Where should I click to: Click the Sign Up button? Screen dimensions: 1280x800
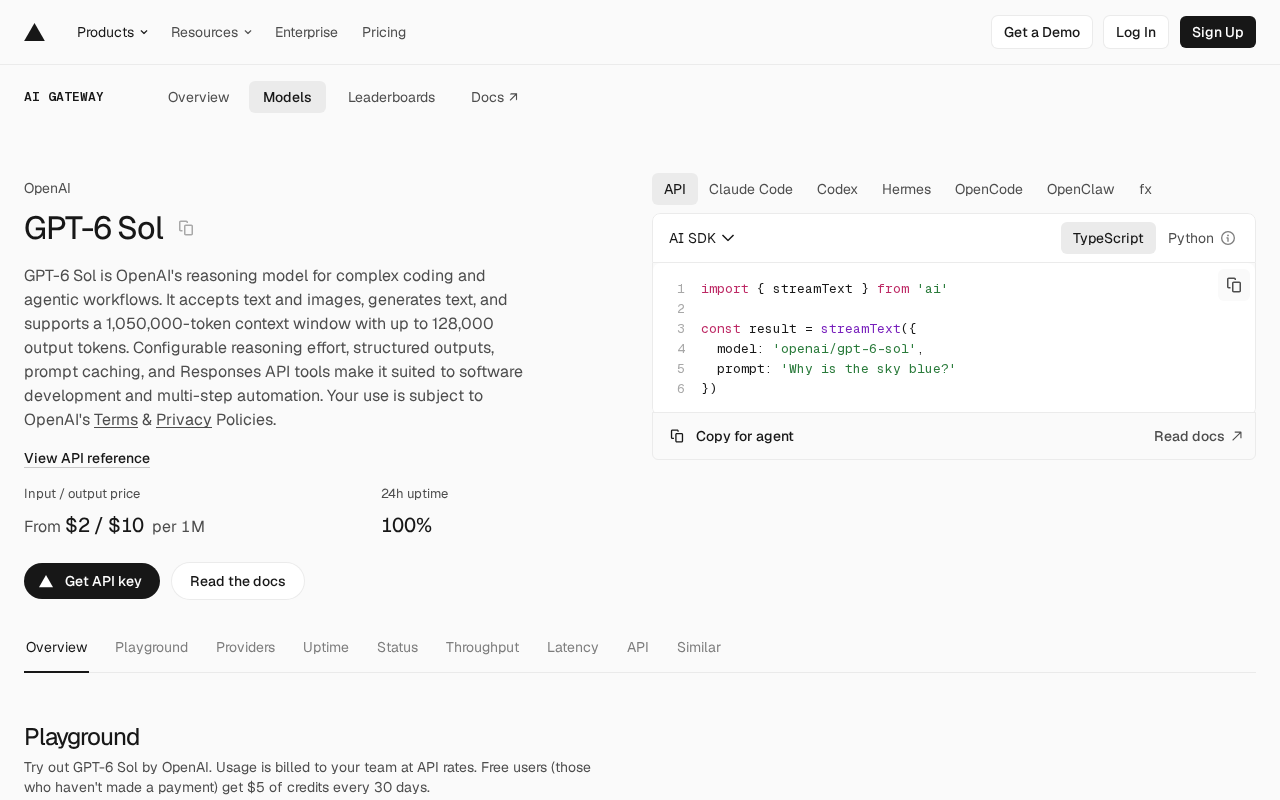1218,32
